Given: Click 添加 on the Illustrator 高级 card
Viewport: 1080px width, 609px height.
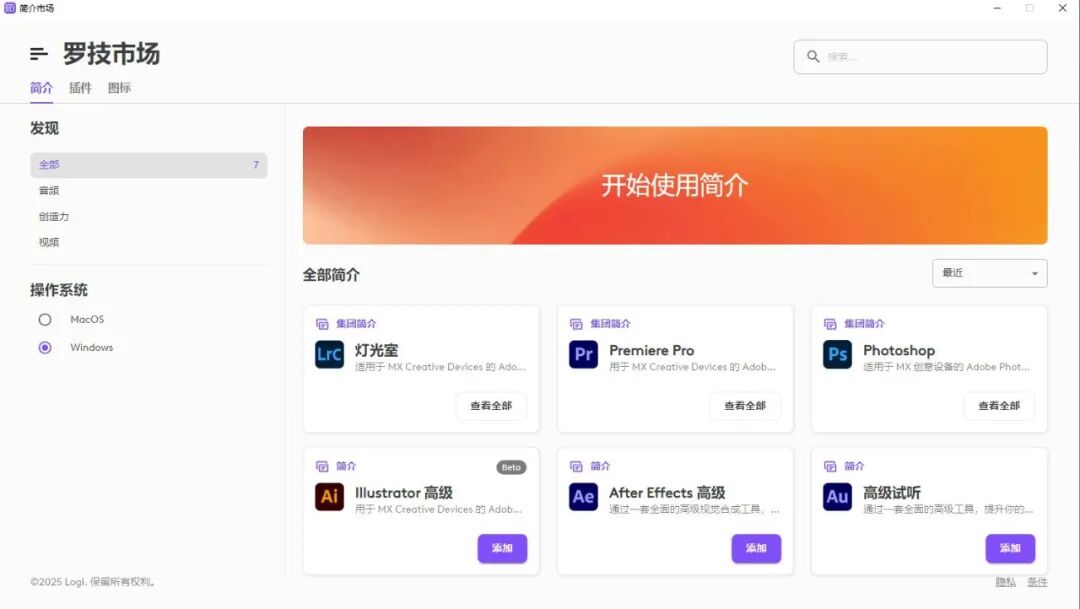Looking at the screenshot, I should (502, 548).
